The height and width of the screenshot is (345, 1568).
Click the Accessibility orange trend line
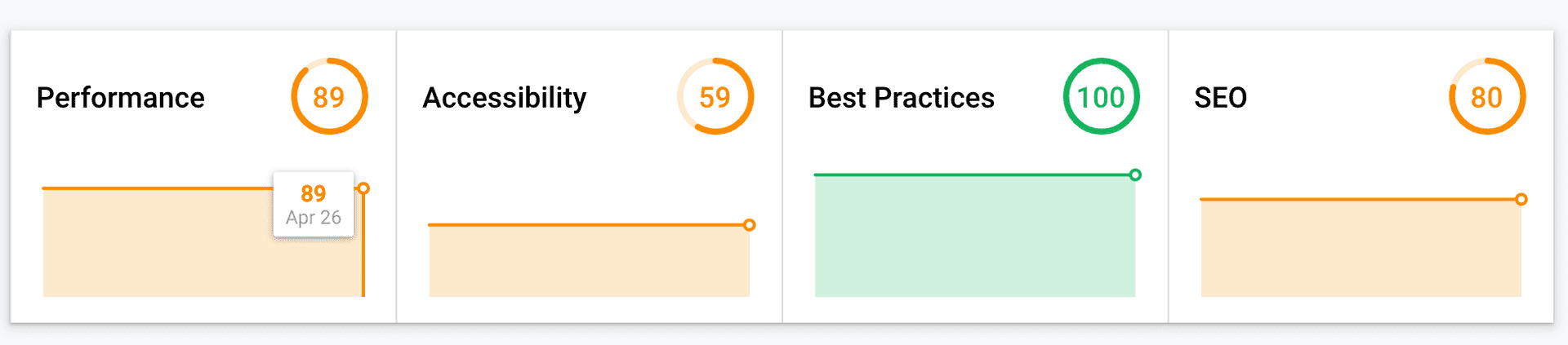(x=586, y=225)
